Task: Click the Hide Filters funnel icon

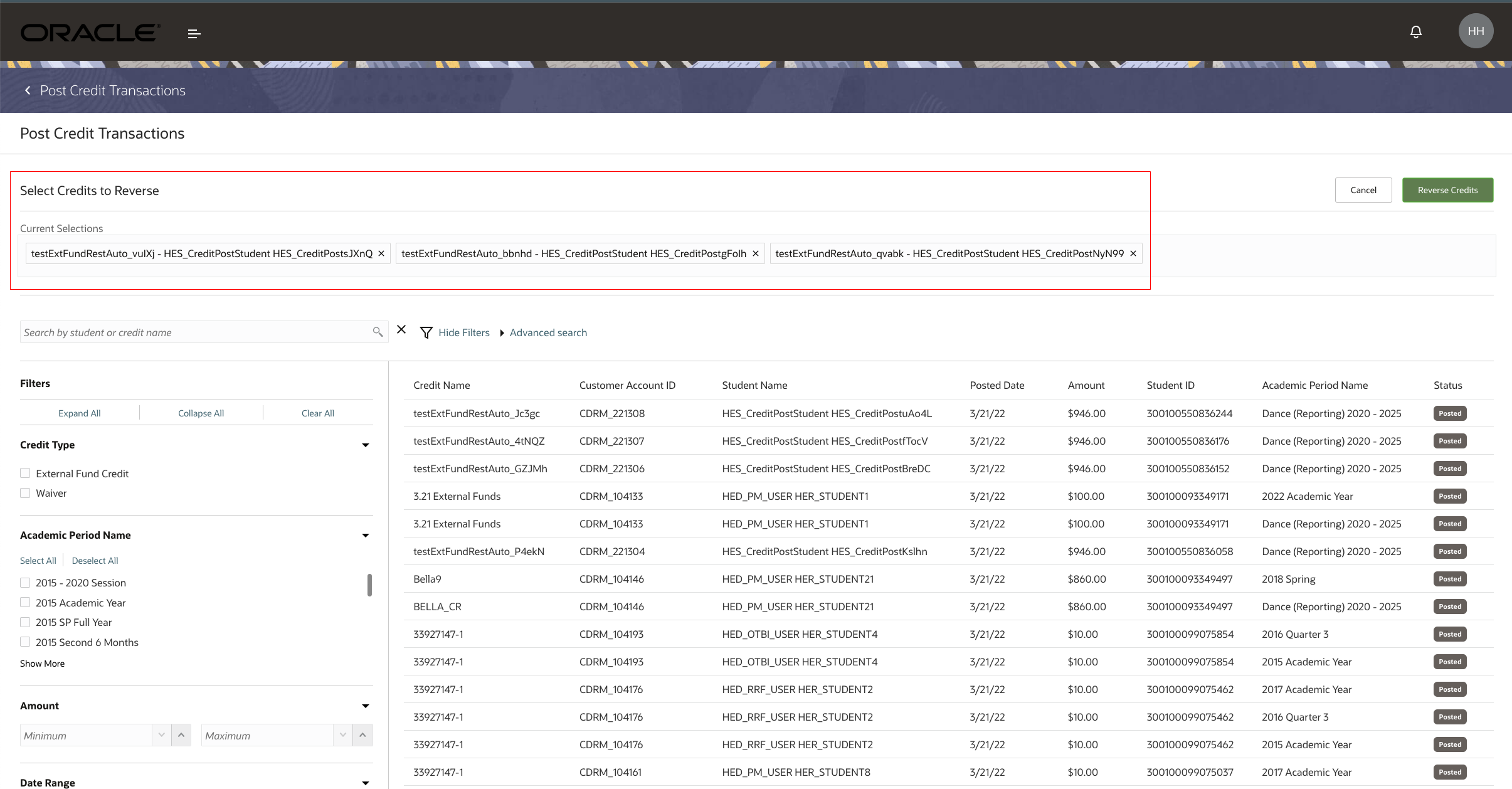Action: (x=426, y=332)
